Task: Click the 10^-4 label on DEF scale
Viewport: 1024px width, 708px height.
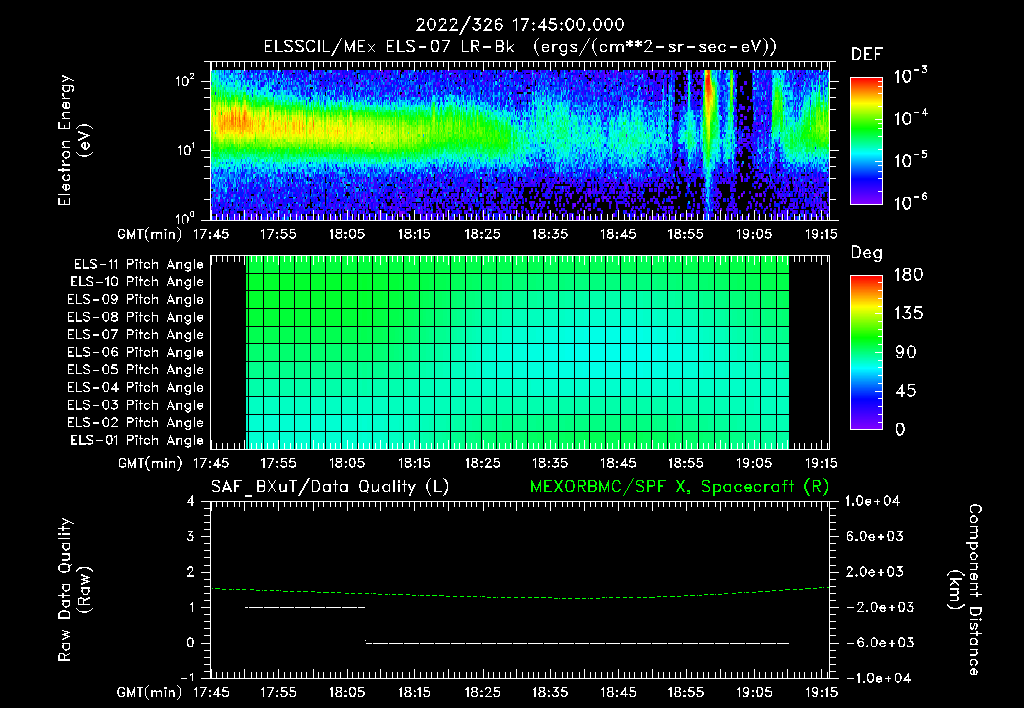Action: [x=910, y=118]
